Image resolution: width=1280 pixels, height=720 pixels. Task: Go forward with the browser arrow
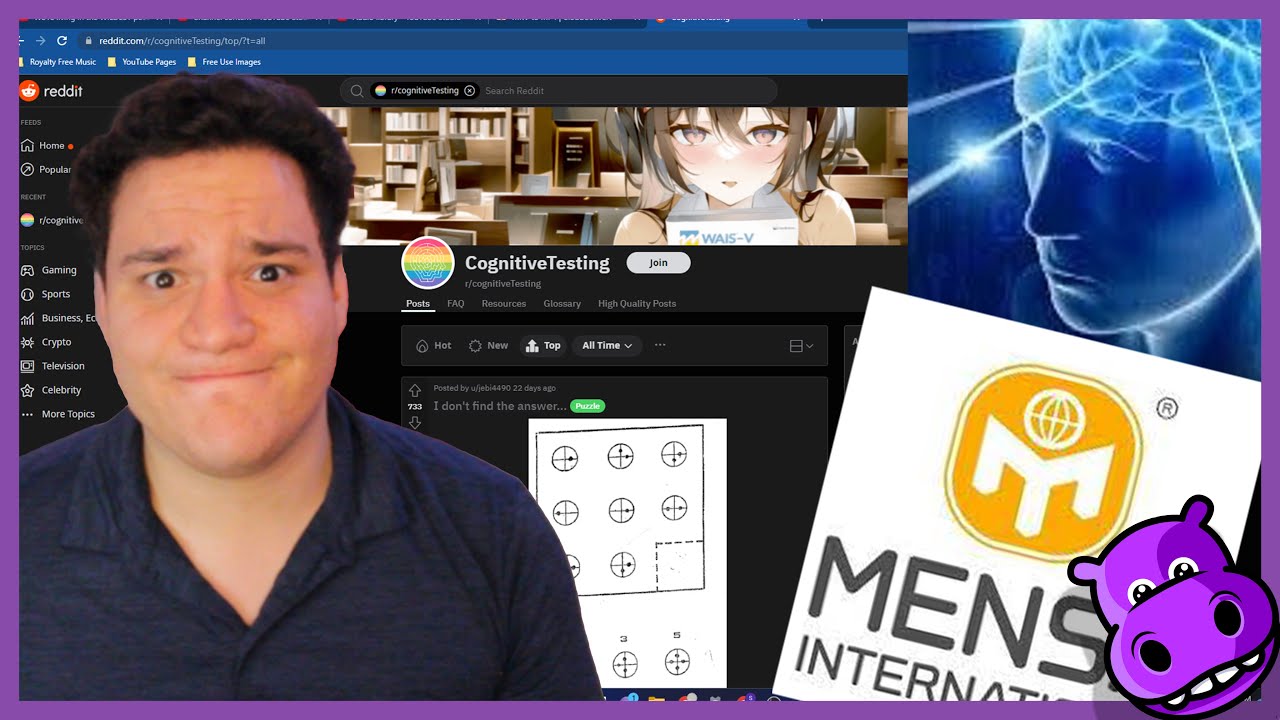[40, 41]
